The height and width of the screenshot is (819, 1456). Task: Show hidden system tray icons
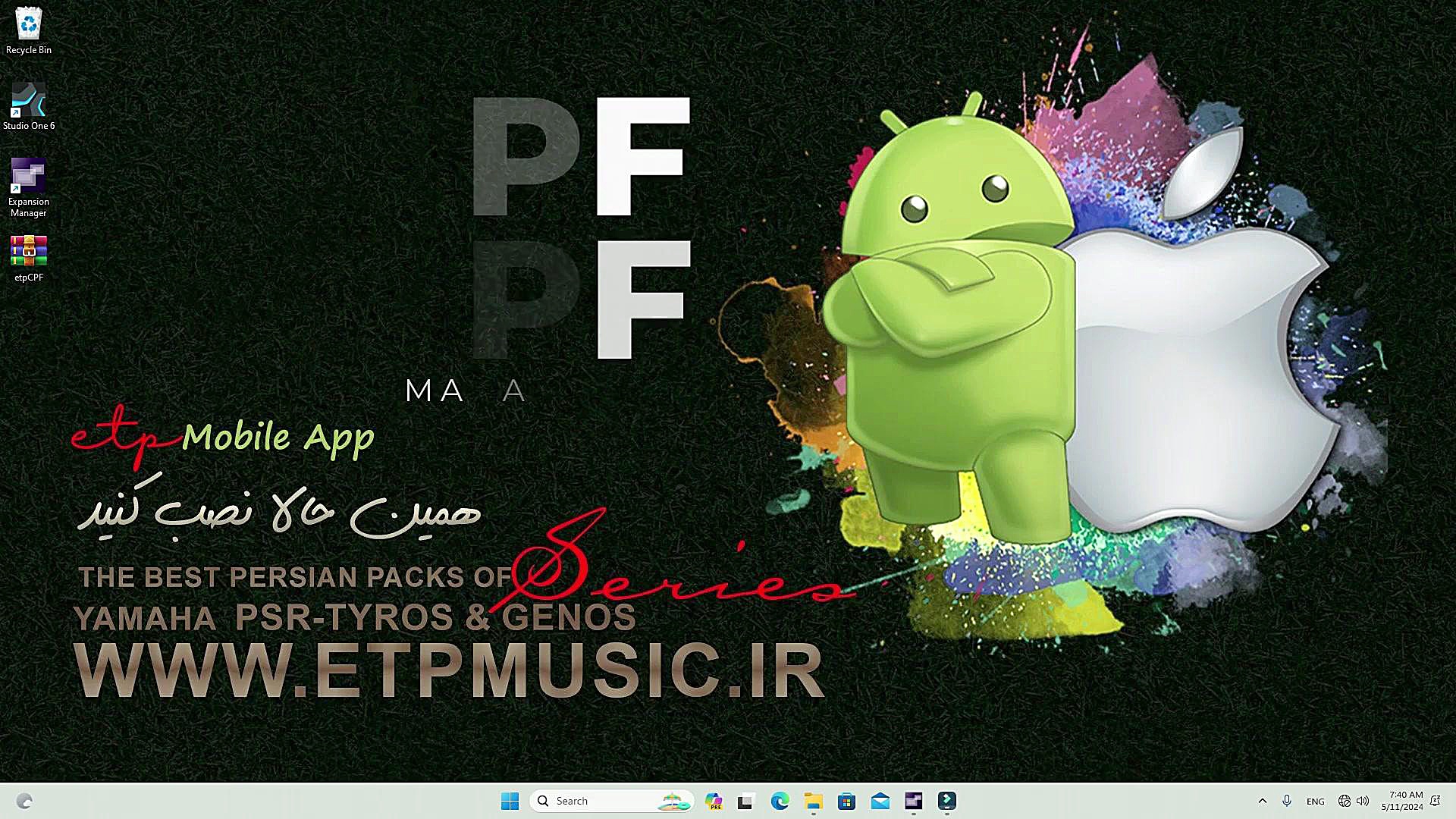click(1263, 801)
